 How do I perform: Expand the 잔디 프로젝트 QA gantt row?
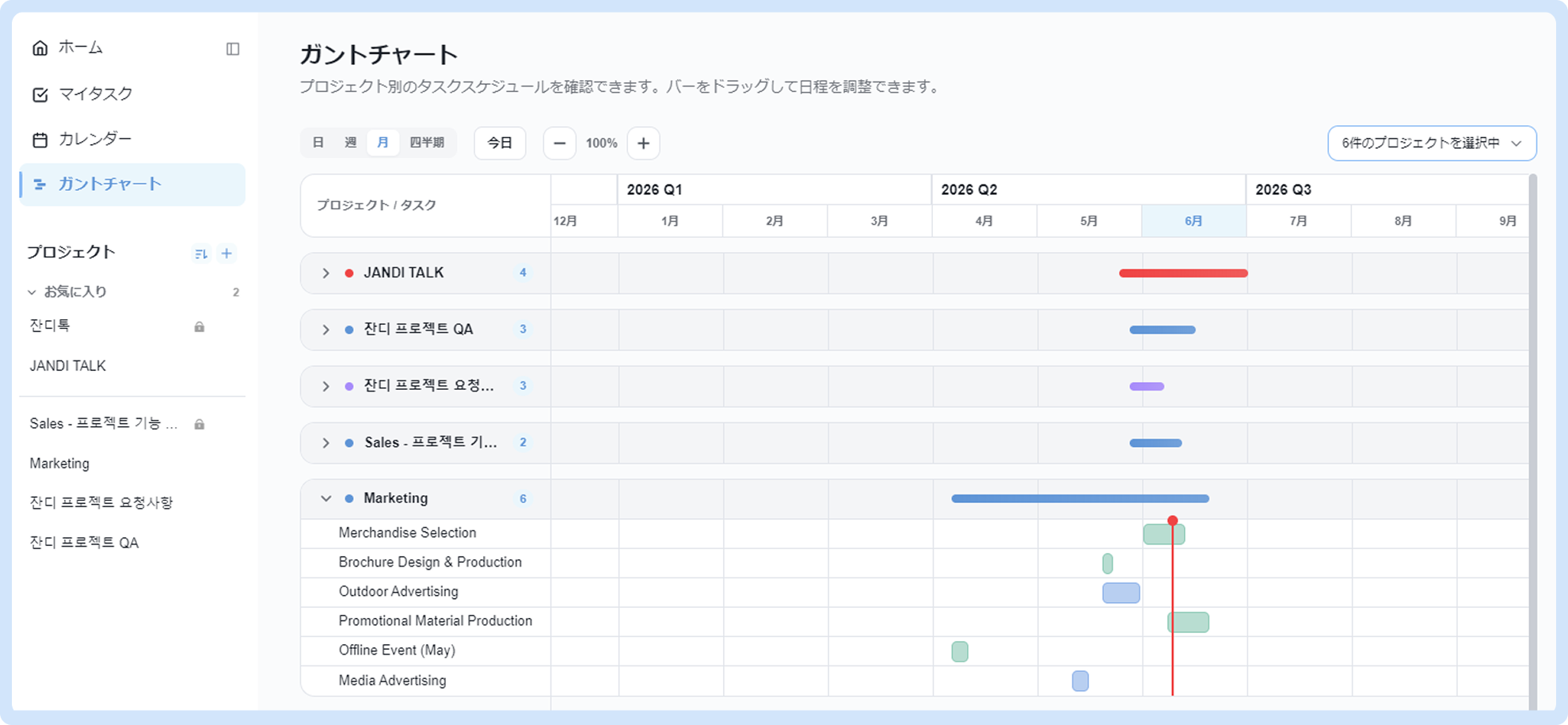pos(325,330)
